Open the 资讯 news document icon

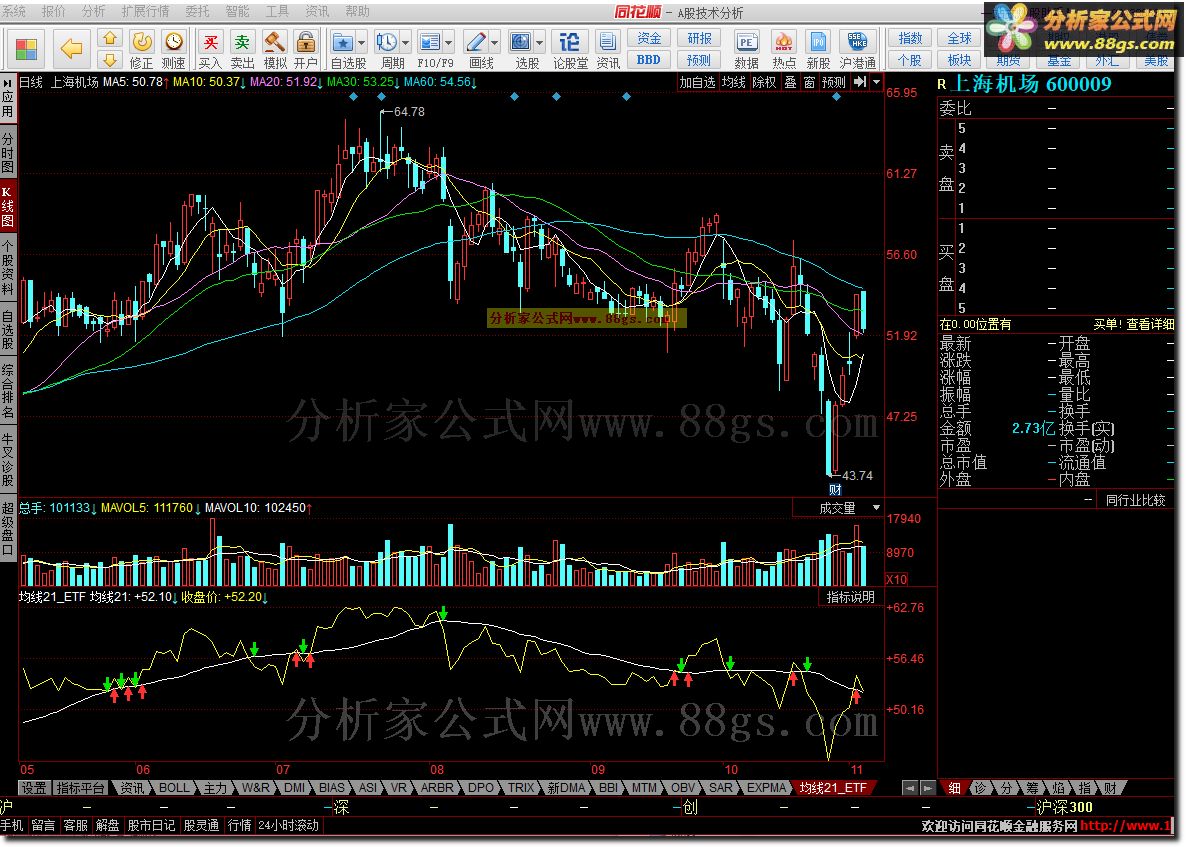607,50
